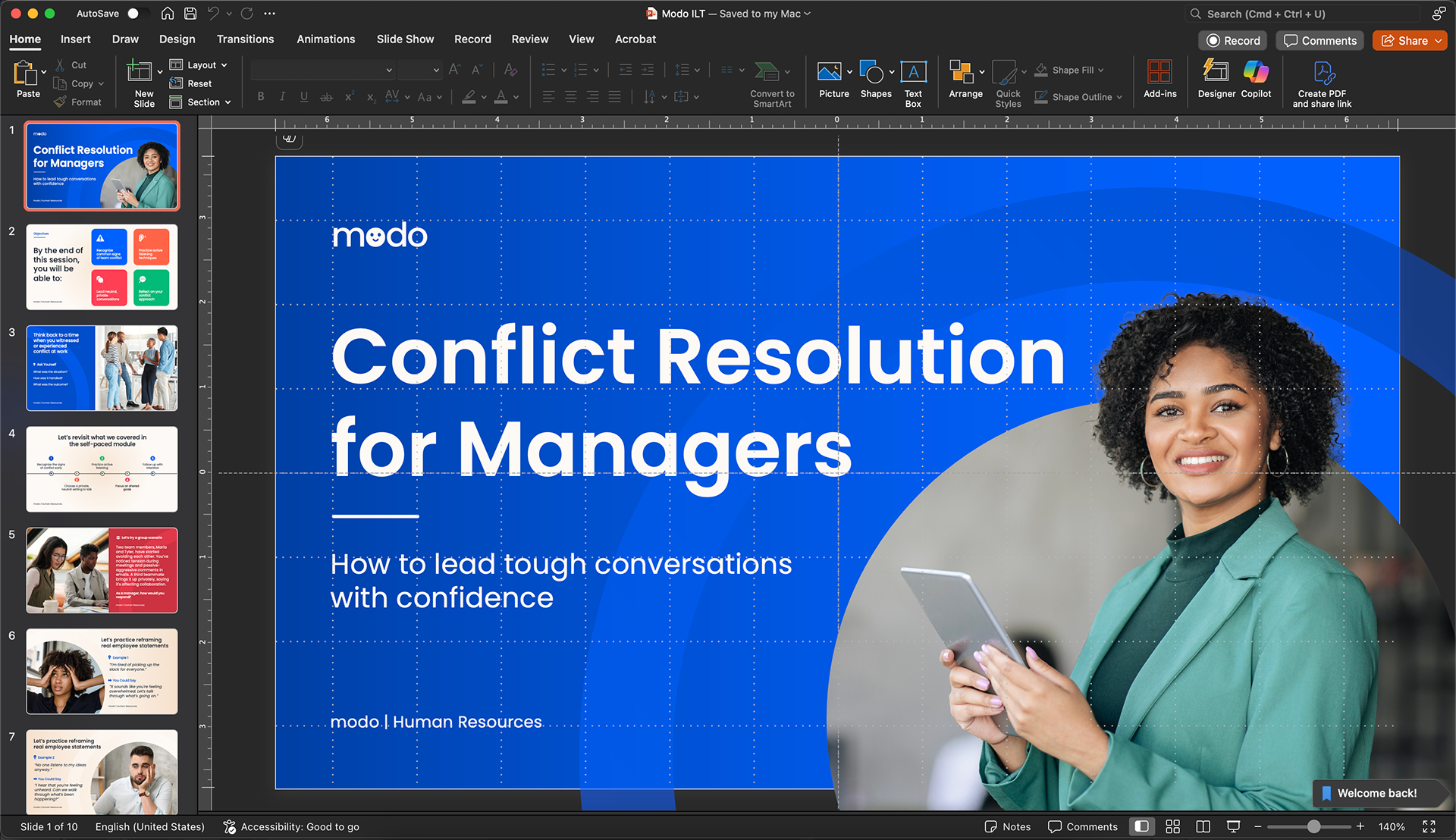Image resolution: width=1456 pixels, height=840 pixels.
Task: Click Create PDF and share link
Action: click(1322, 83)
